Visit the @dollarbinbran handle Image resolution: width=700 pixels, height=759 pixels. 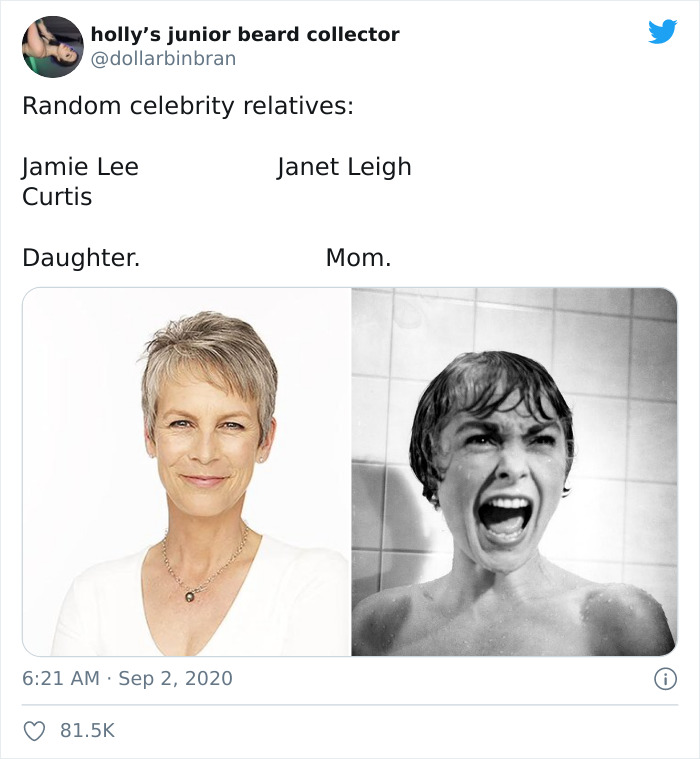(164, 59)
